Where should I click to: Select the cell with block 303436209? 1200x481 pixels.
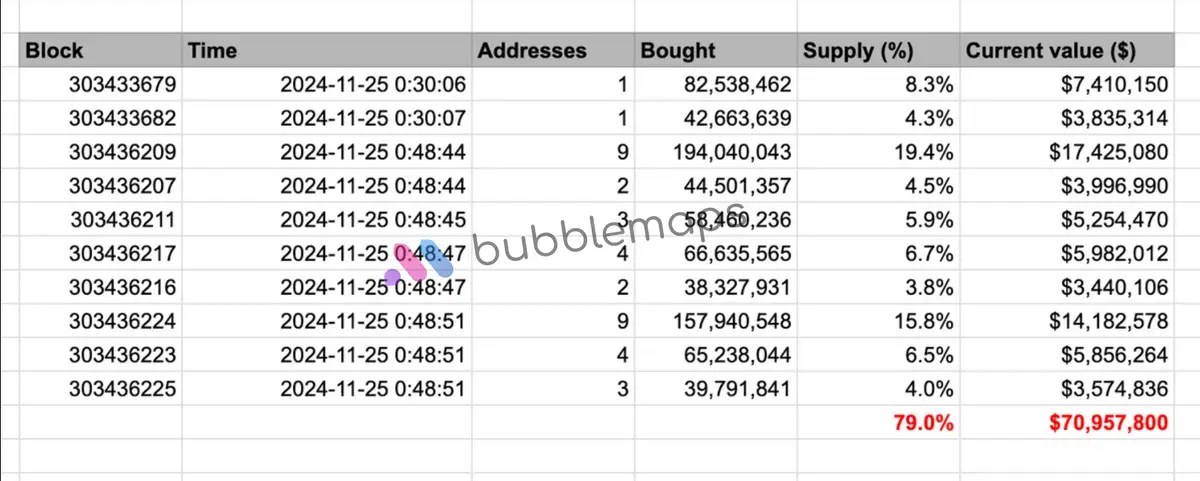click(122, 152)
